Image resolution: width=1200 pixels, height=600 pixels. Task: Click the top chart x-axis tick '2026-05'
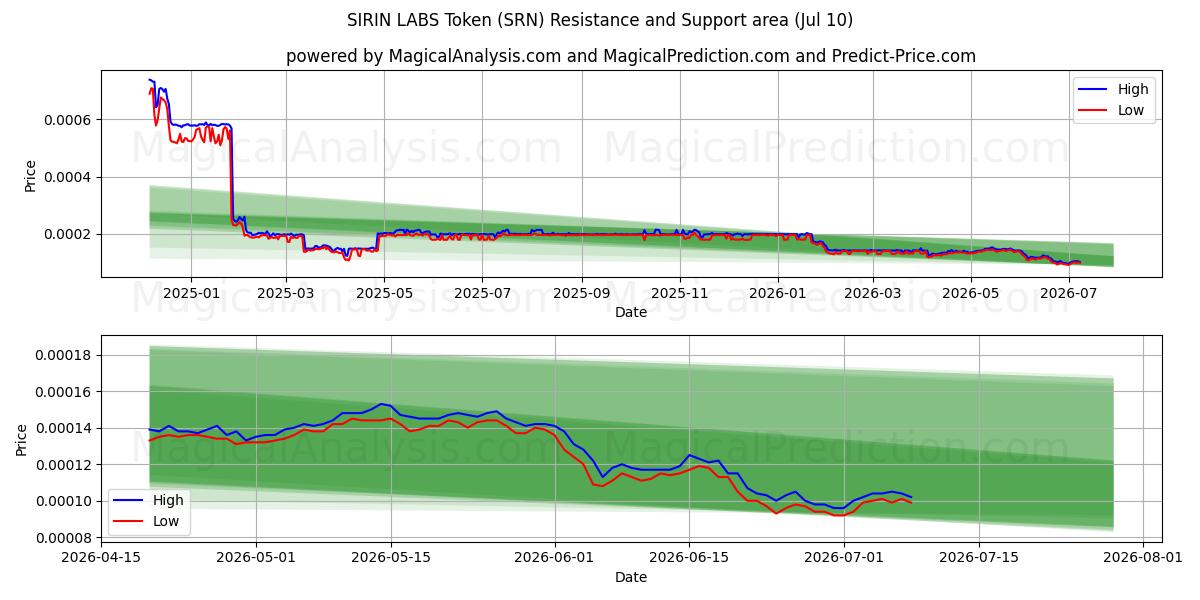coord(971,294)
